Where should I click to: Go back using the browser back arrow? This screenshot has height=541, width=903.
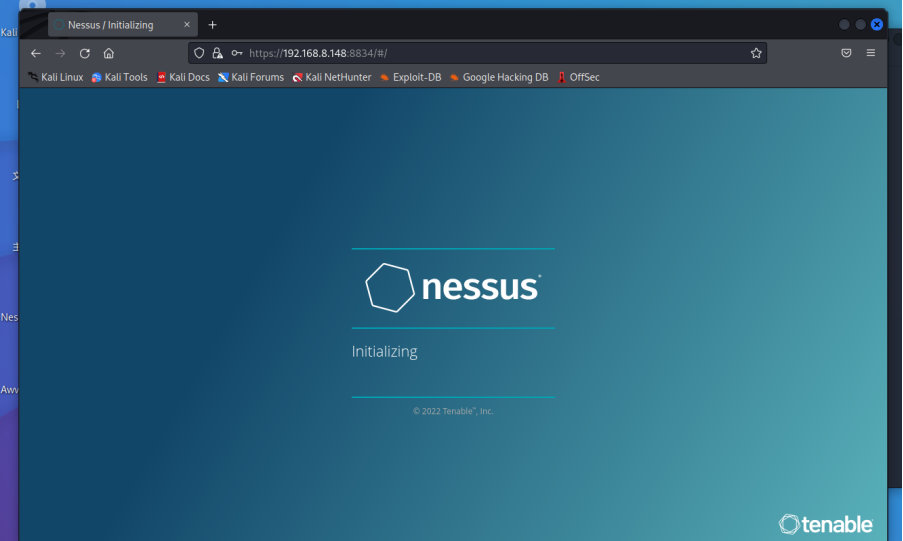pyautogui.click(x=36, y=53)
